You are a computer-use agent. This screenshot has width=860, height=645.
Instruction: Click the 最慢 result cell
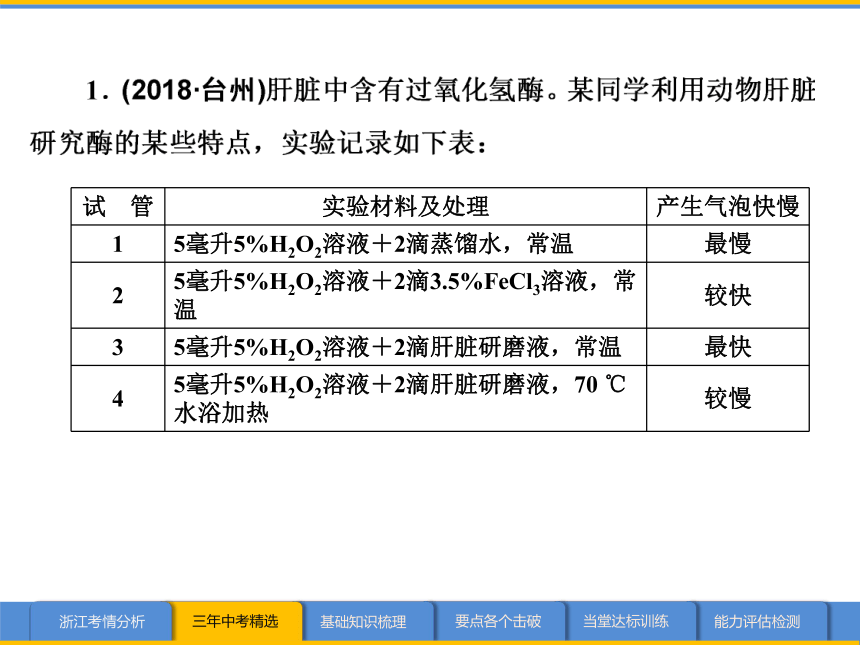tap(728, 244)
